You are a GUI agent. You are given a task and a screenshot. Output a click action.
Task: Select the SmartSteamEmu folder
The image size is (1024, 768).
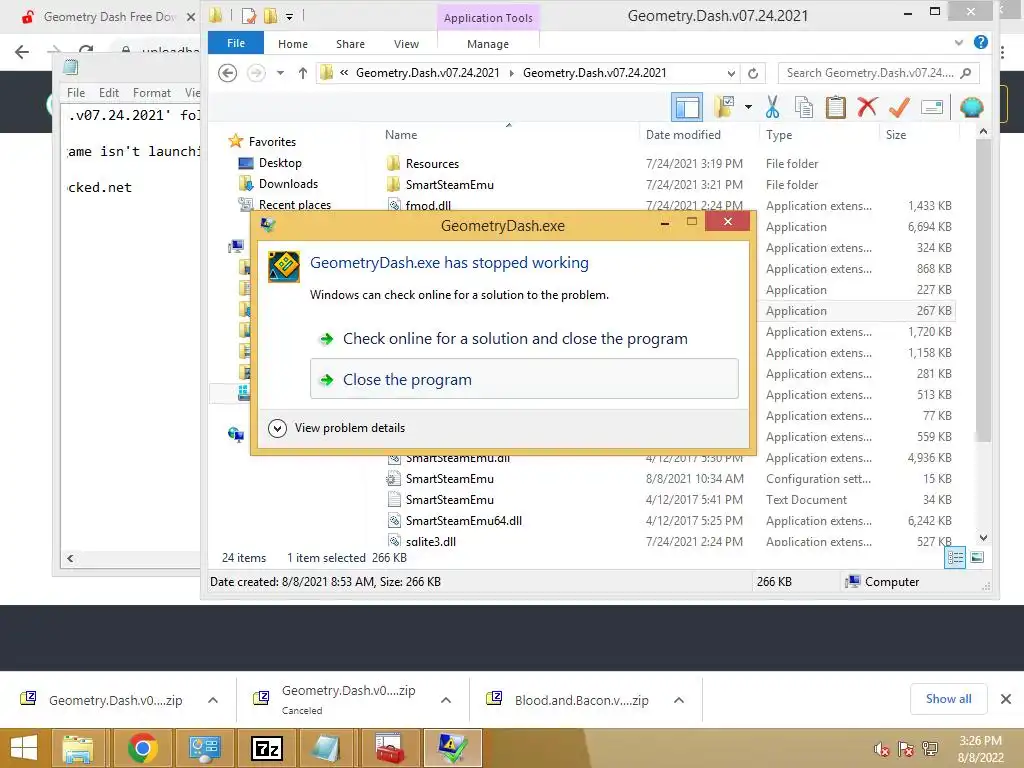[x=449, y=184]
